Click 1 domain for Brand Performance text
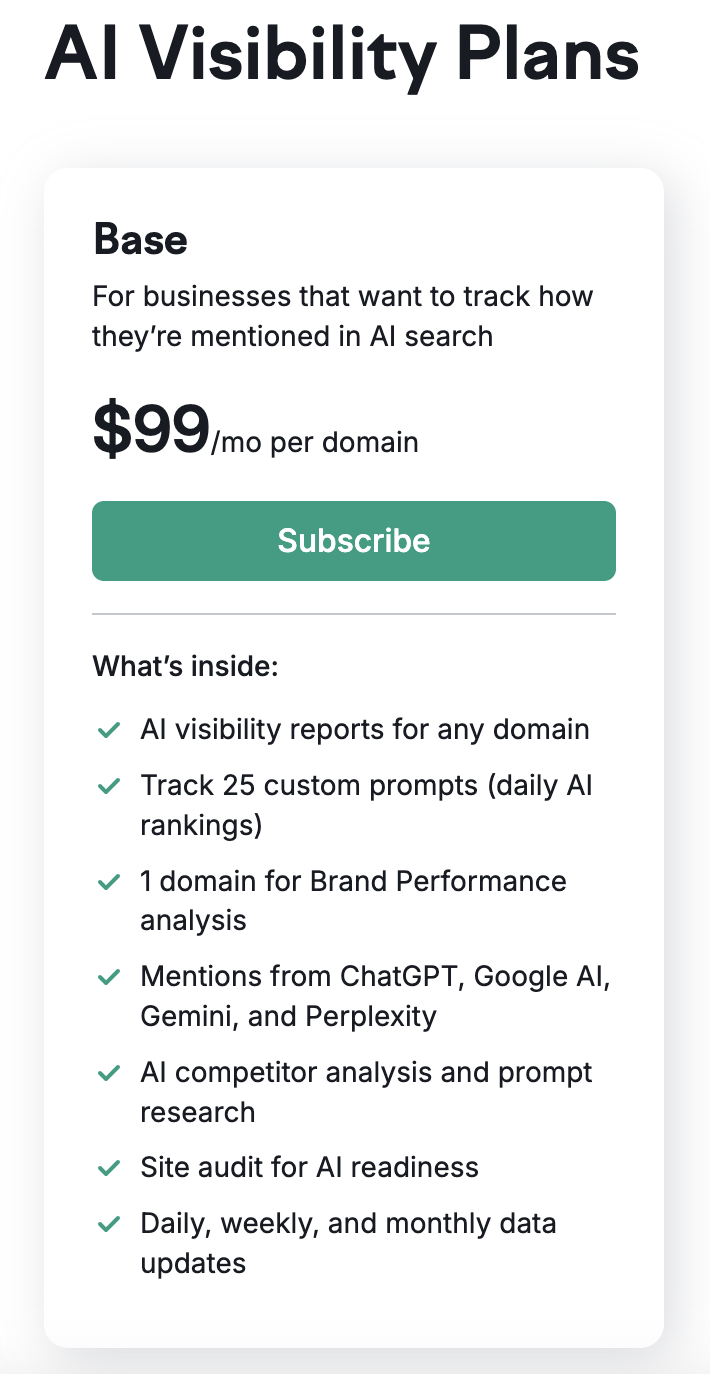The height and width of the screenshot is (1374, 710). pos(353,901)
